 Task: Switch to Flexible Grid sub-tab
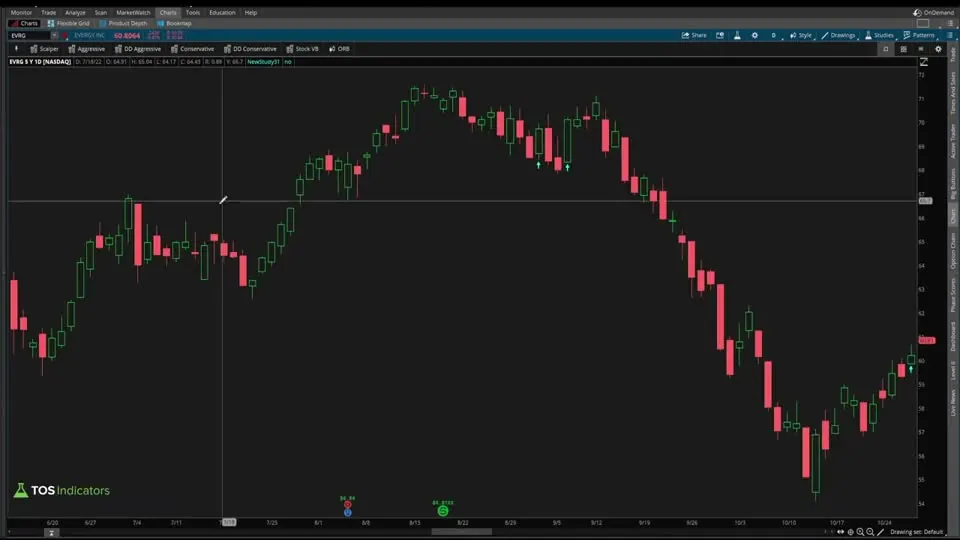[x=69, y=23]
